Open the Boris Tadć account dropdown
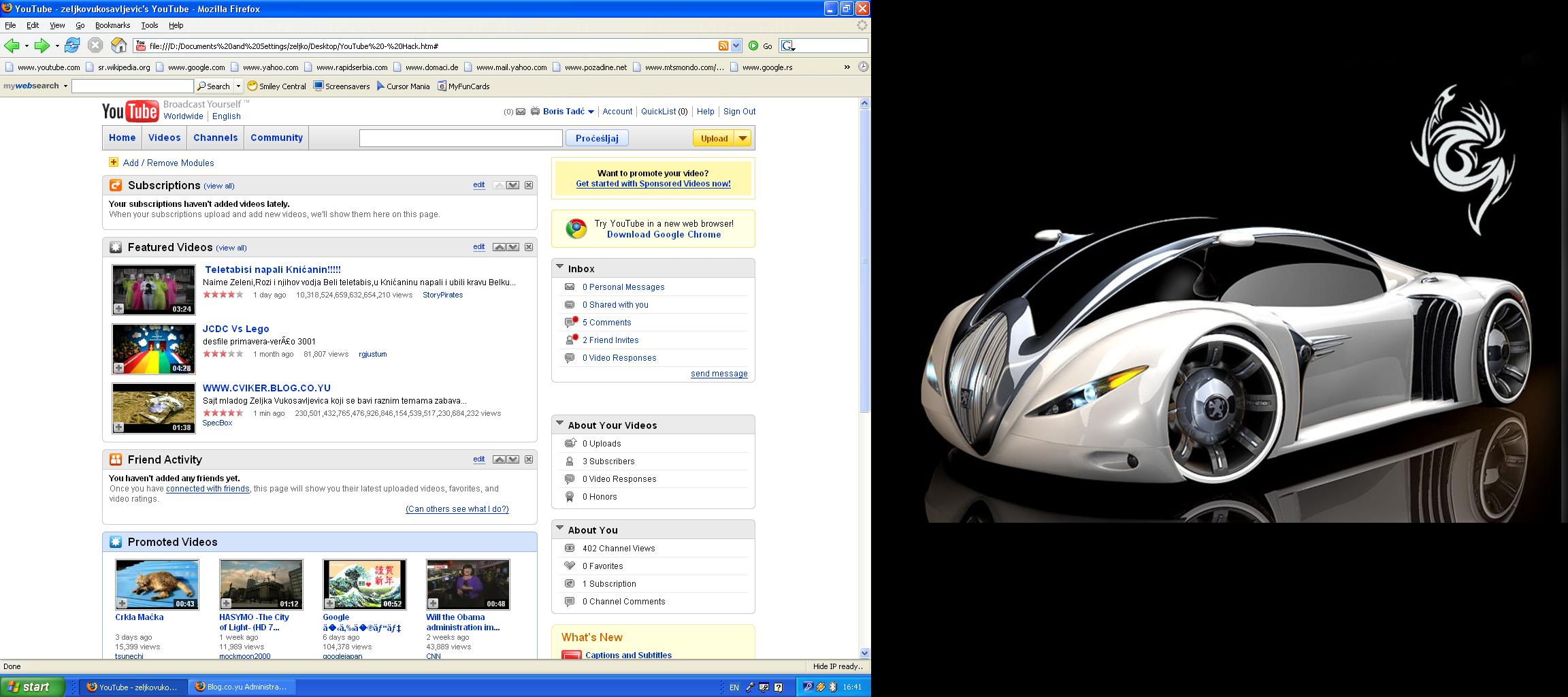This screenshot has height=697, width=1568. [591, 112]
